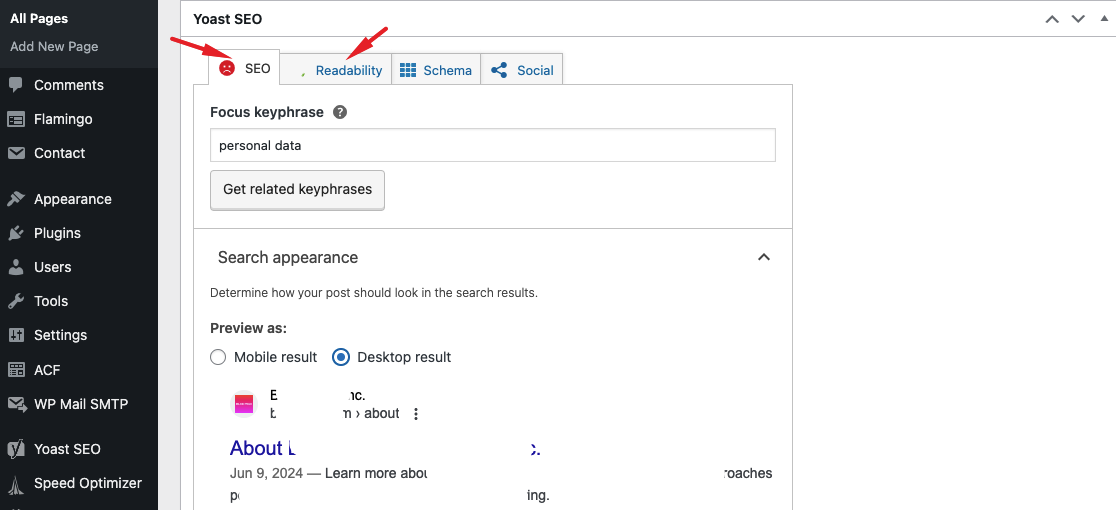Click the Speed Optimizer icon
Viewport: 1116px width, 510px height.
(x=16, y=484)
